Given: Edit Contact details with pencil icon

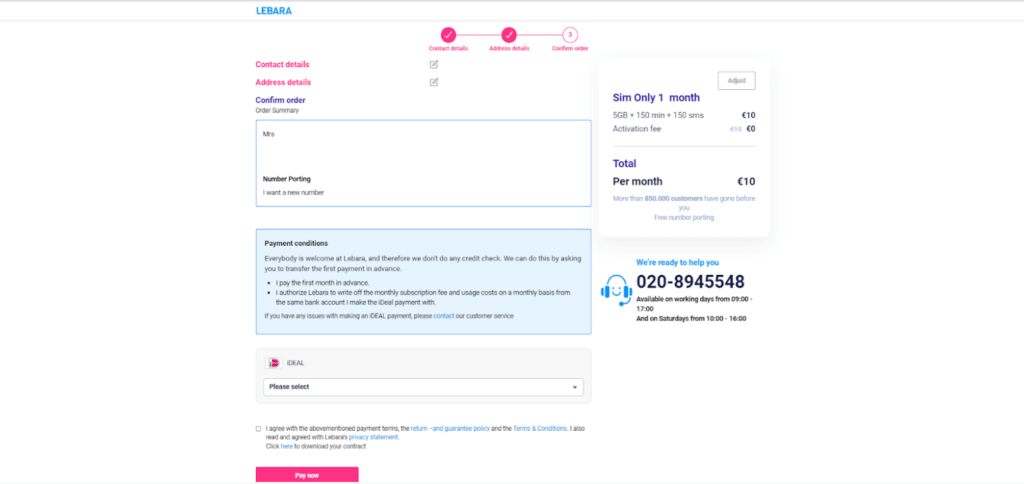Looking at the screenshot, I should click(x=434, y=64).
